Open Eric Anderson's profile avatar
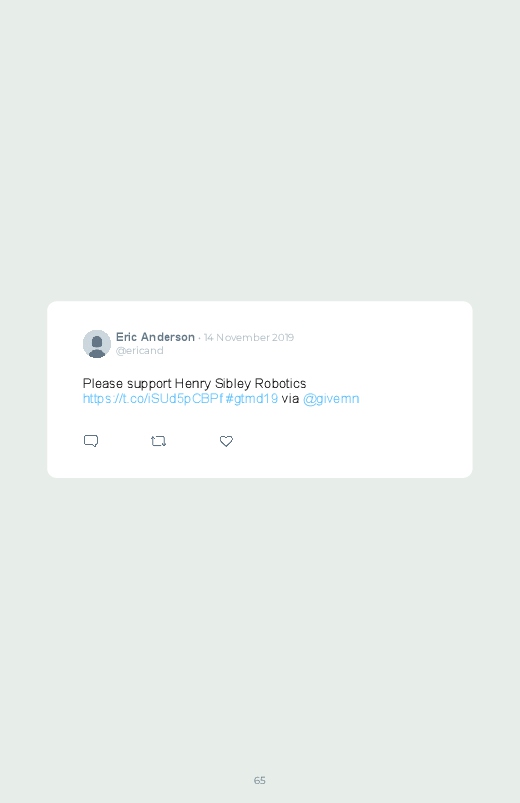The height and width of the screenshot is (803, 520). 97,344
